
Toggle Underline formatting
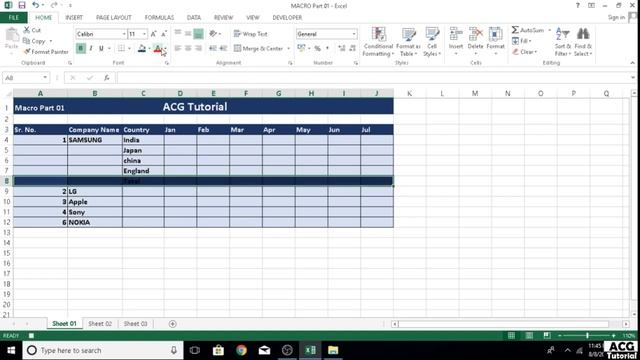pos(101,48)
